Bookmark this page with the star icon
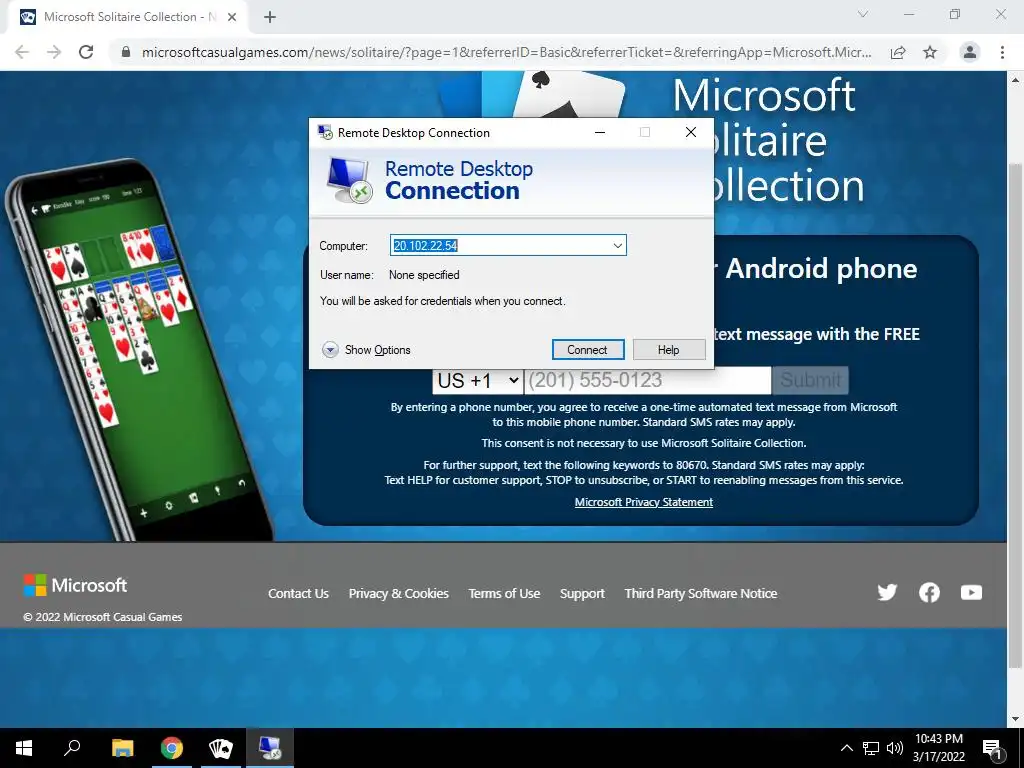 (x=930, y=52)
